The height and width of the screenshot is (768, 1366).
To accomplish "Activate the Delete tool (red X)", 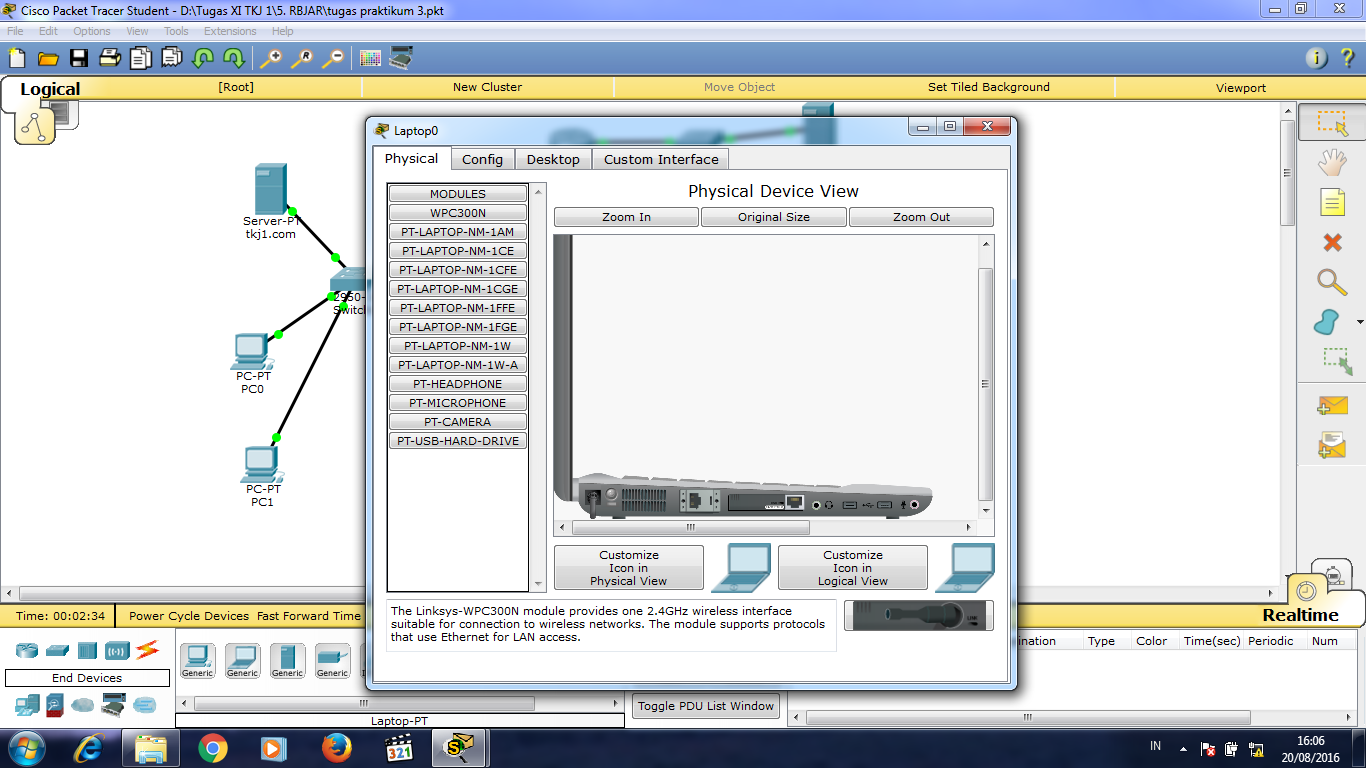I will [1332, 241].
